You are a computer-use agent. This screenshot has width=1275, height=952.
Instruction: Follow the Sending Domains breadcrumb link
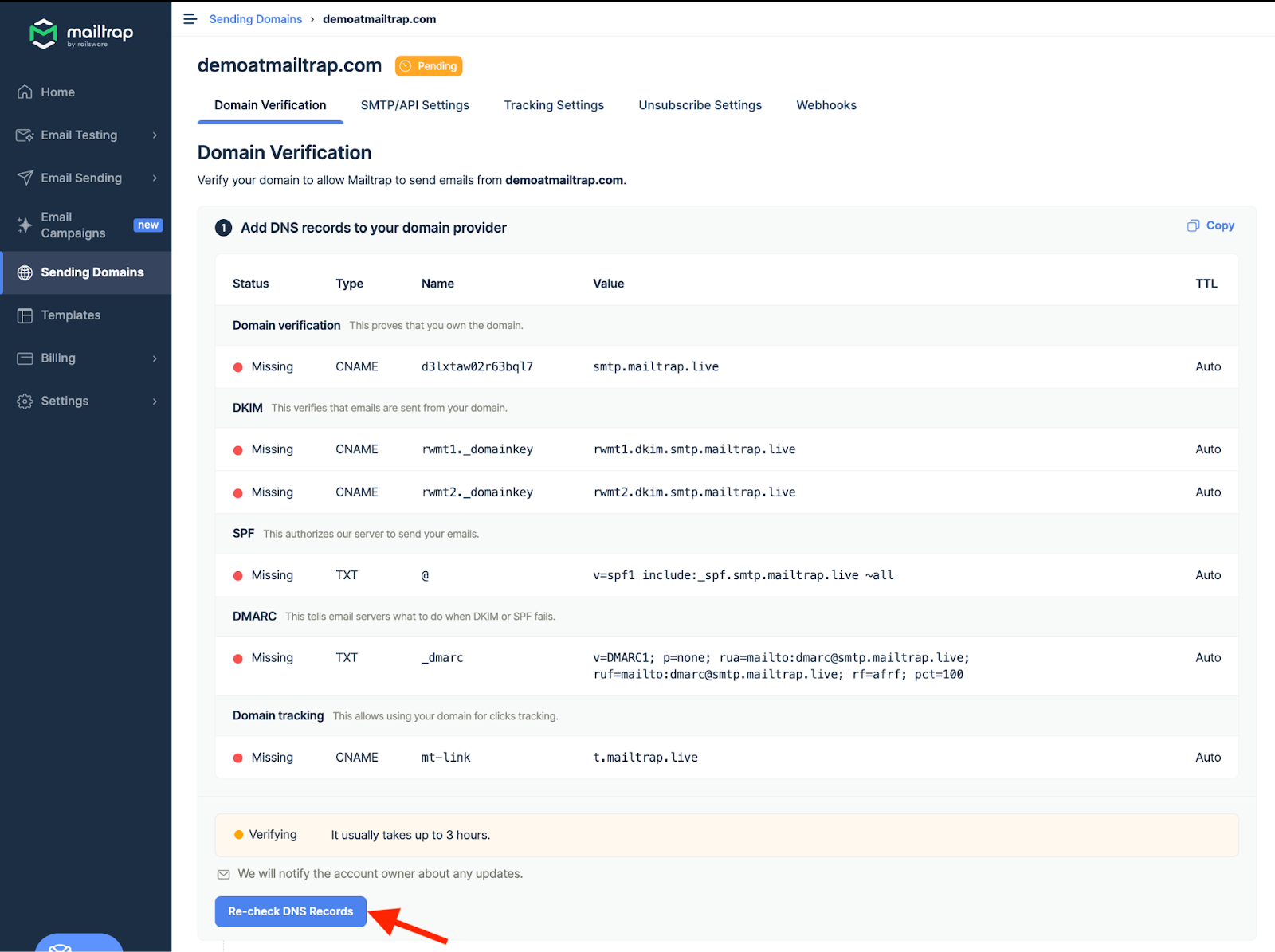tap(255, 19)
